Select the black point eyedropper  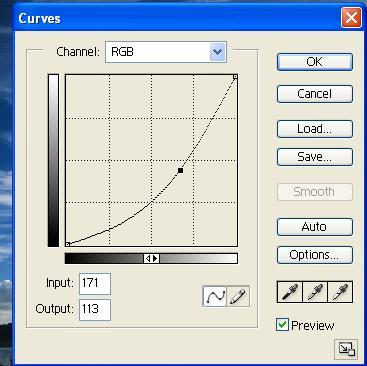tap(289, 292)
